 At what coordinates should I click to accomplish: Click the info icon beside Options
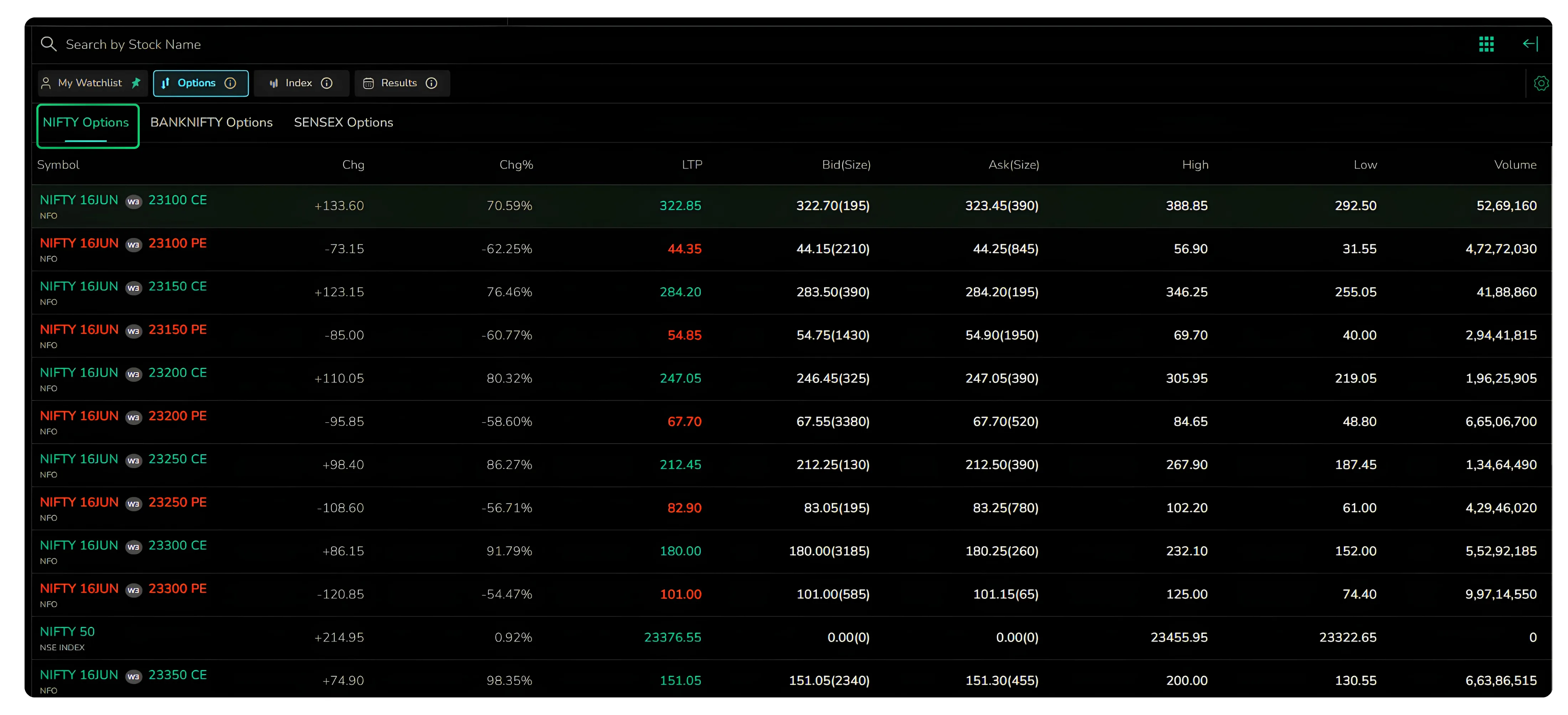coord(230,83)
